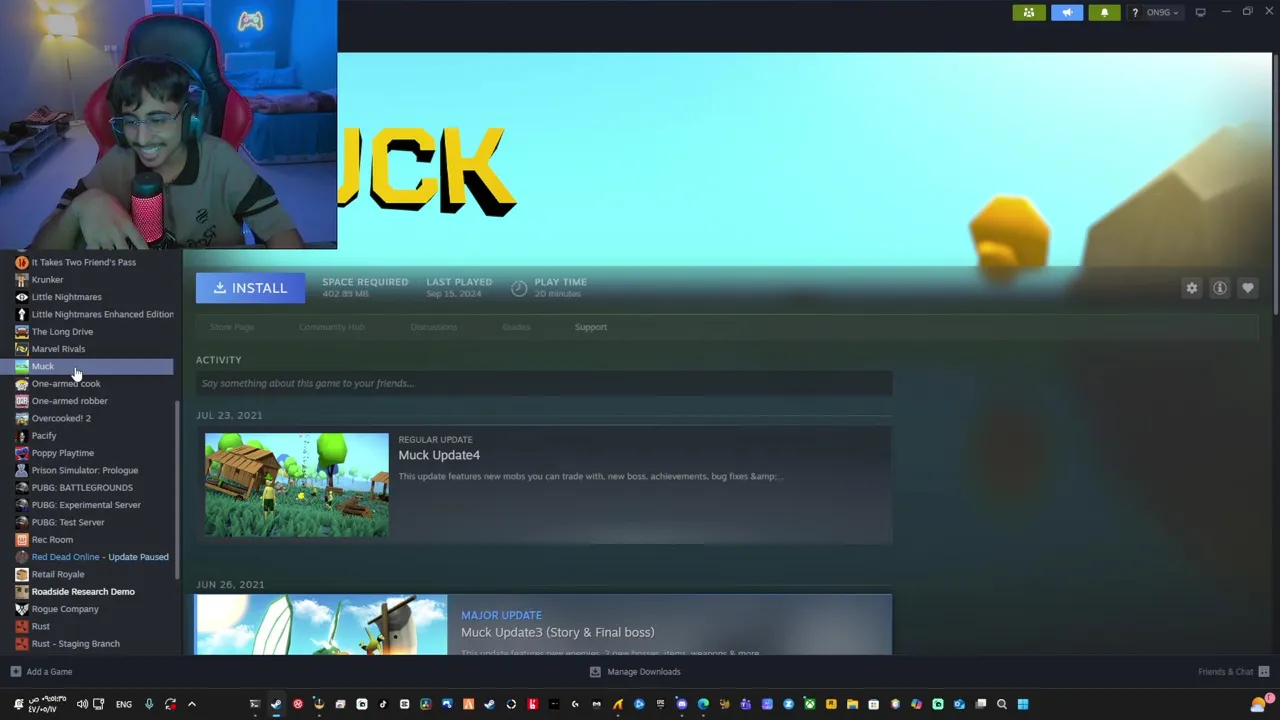Open Muck Update4 thumbnail image
This screenshot has height=720, width=1280.
pyautogui.click(x=297, y=485)
